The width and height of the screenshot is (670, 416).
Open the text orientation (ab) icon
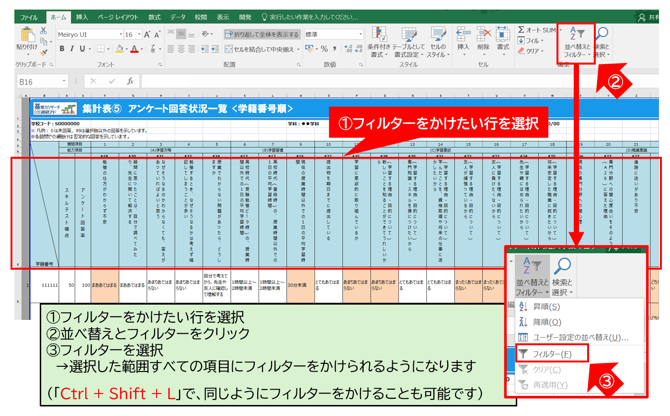click(x=206, y=34)
